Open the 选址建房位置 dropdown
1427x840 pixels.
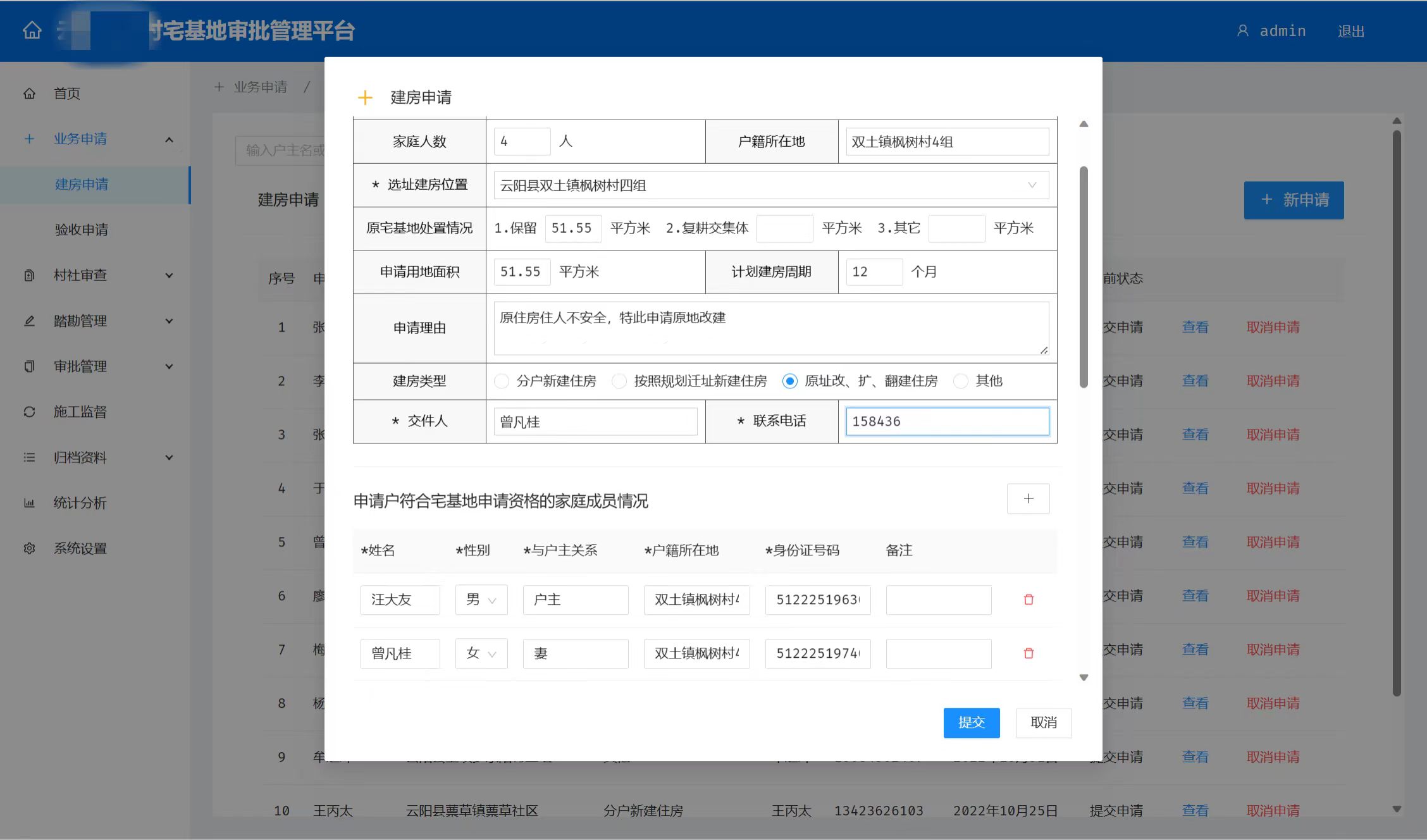(771, 185)
